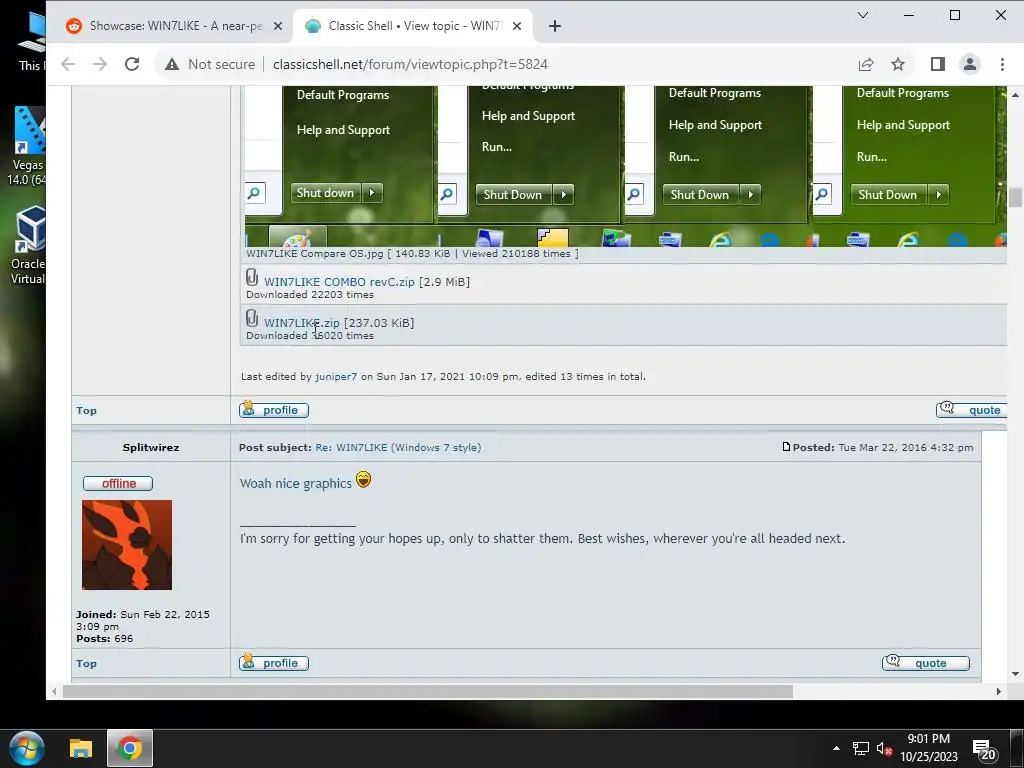Click paperclip icon beside WIN7LIKE COMBO revC.zip
Screen dimensions: 1024x768
[252, 278]
